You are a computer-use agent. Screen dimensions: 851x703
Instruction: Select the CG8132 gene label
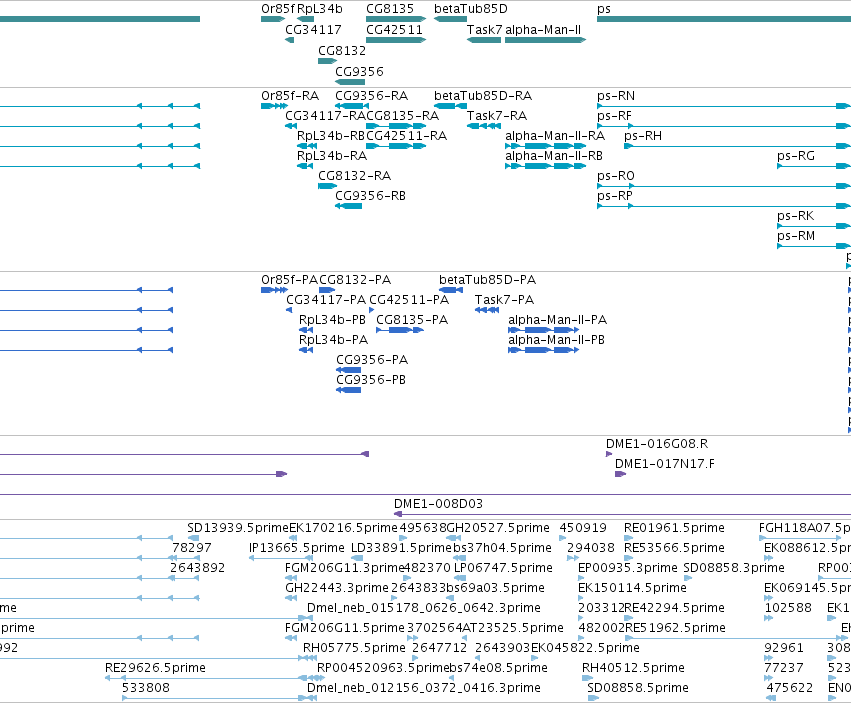pyautogui.click(x=342, y=50)
